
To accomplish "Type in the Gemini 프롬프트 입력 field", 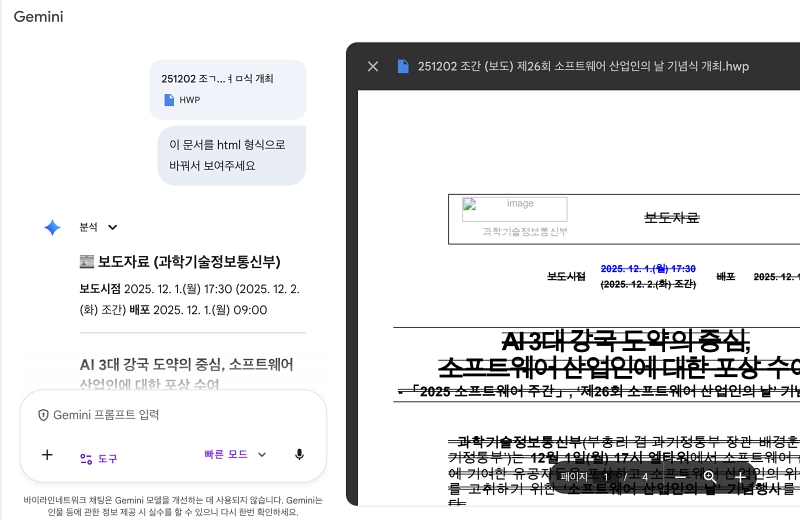I will pyautogui.click(x=170, y=415).
